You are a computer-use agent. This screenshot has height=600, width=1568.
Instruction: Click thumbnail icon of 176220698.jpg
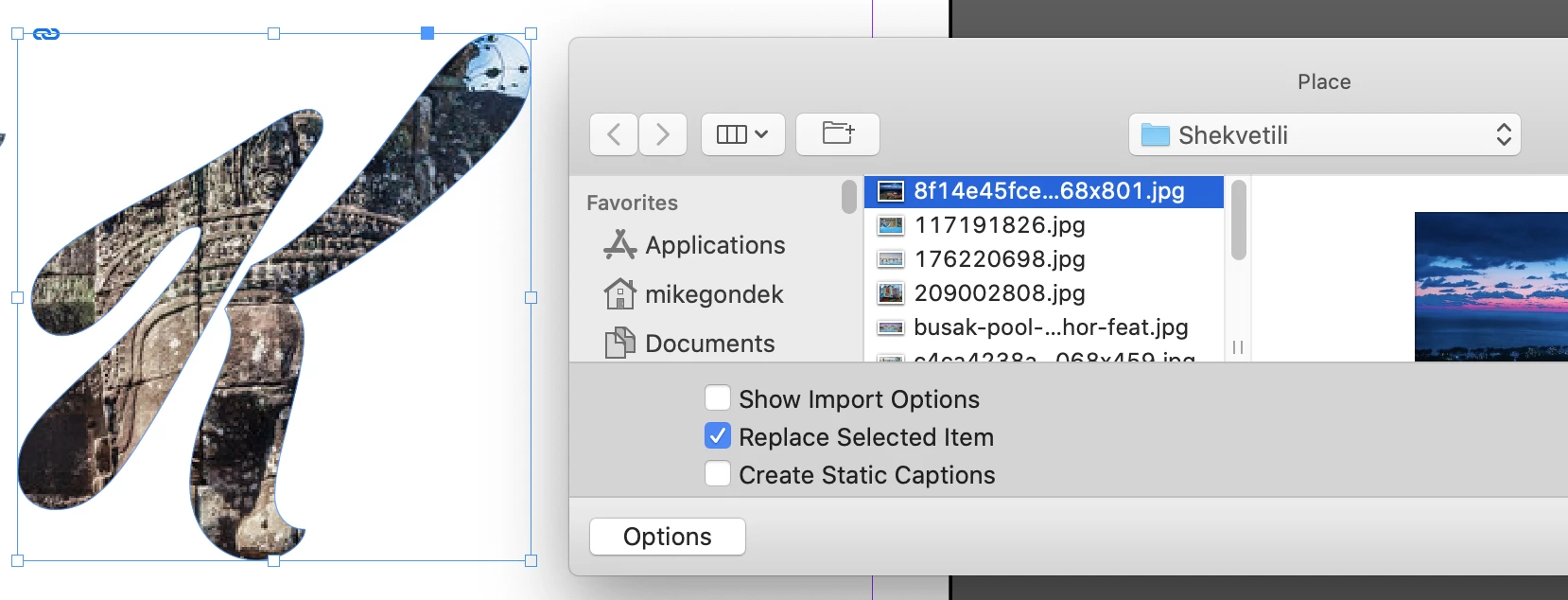pyautogui.click(x=891, y=259)
